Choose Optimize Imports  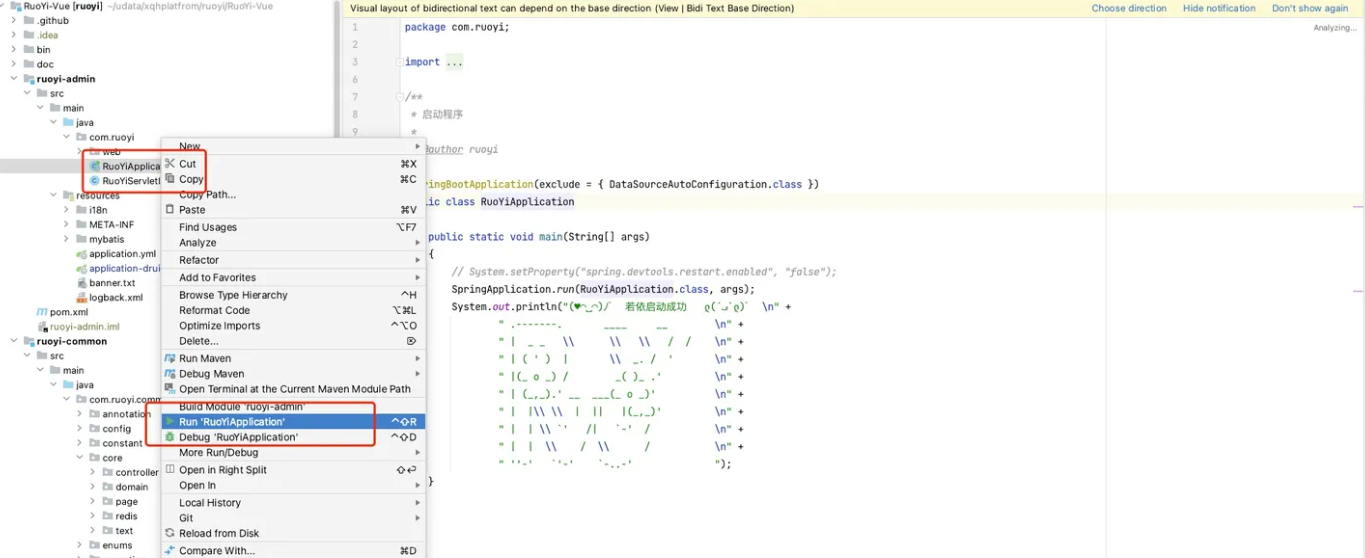pos(293,326)
